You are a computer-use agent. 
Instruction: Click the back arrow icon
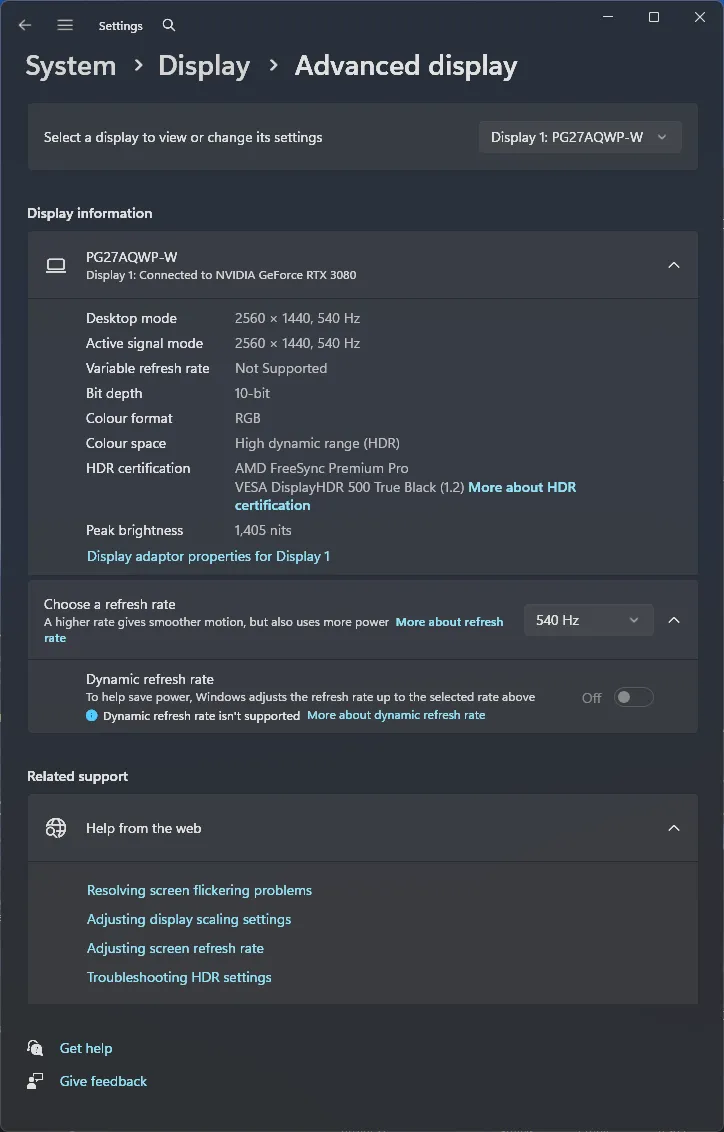coord(25,25)
